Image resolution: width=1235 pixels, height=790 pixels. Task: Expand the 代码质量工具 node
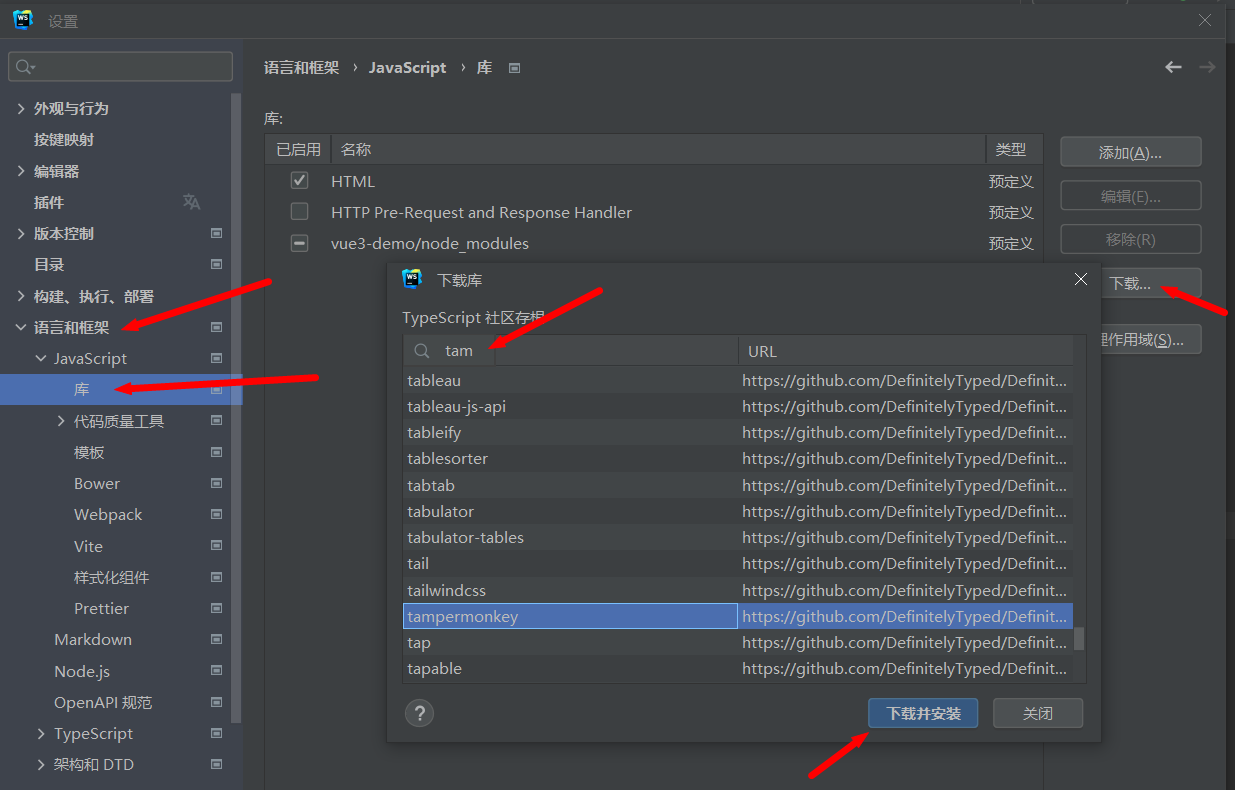click(61, 421)
